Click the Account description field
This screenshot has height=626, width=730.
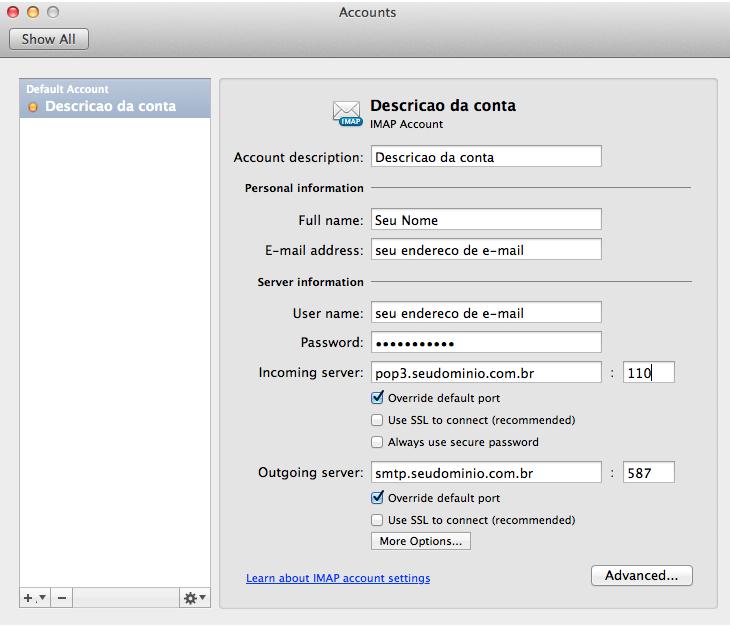[x=486, y=157]
